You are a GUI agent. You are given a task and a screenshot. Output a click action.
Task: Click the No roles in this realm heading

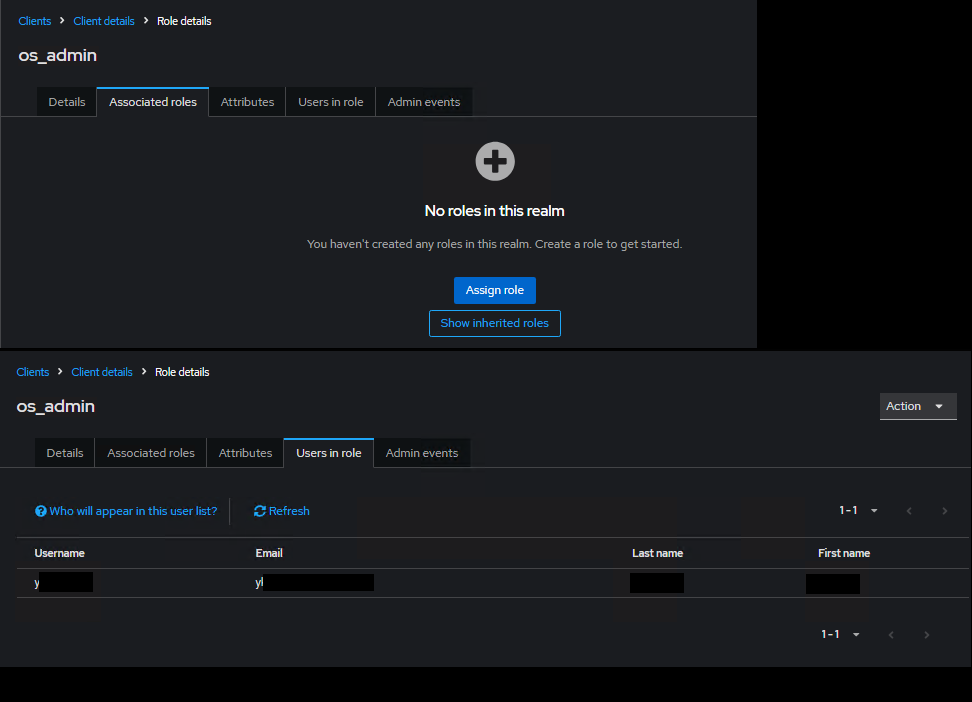pyautogui.click(x=495, y=211)
